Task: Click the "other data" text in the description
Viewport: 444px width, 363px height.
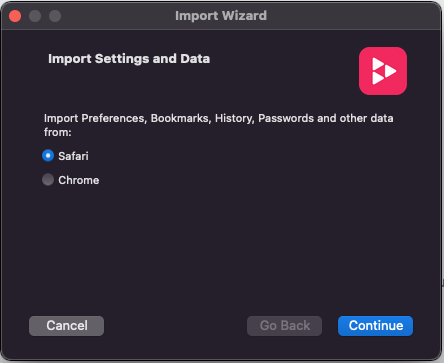Action: pos(366,118)
